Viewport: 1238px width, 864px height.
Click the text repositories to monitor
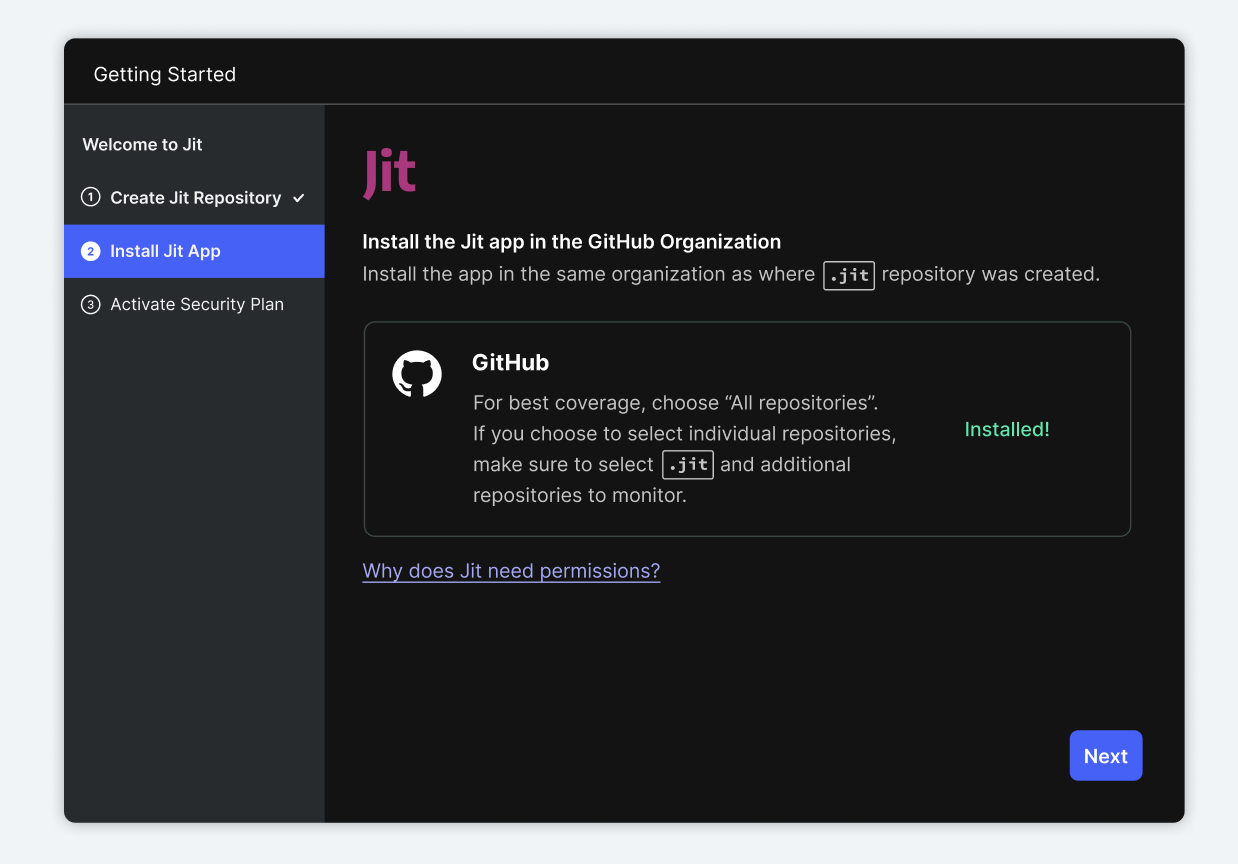(x=580, y=495)
